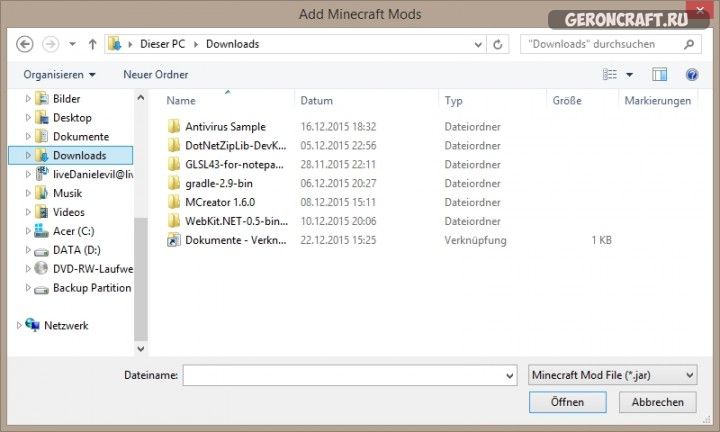Expand the Acer (C:) drive node
720x432 pixels.
[27, 231]
